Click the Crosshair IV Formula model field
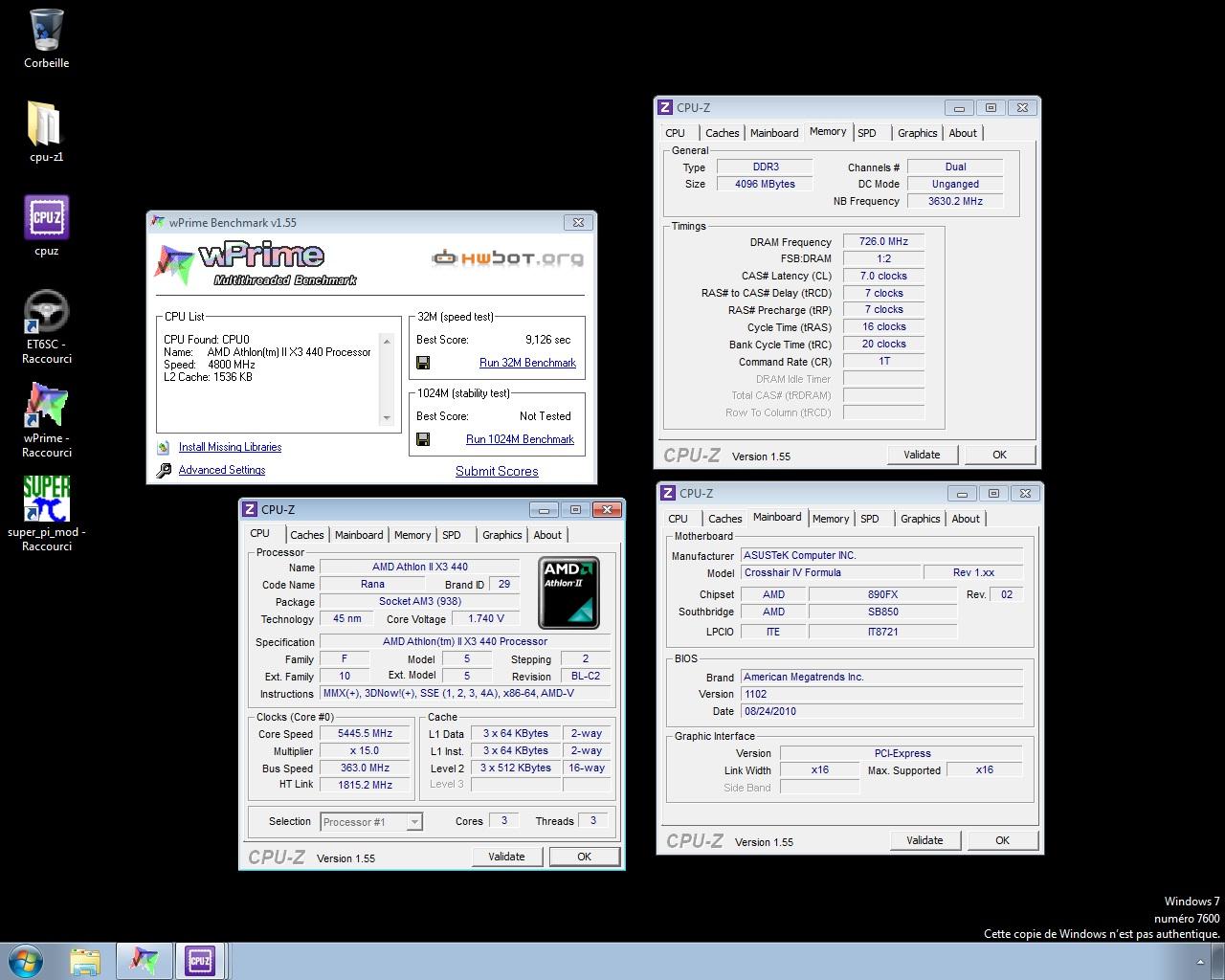 (829, 572)
